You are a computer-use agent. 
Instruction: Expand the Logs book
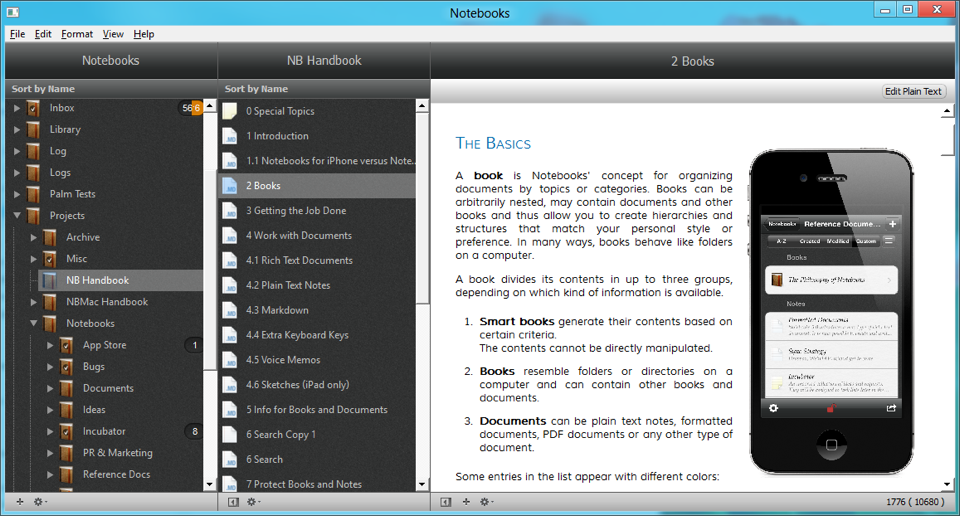tap(17, 173)
